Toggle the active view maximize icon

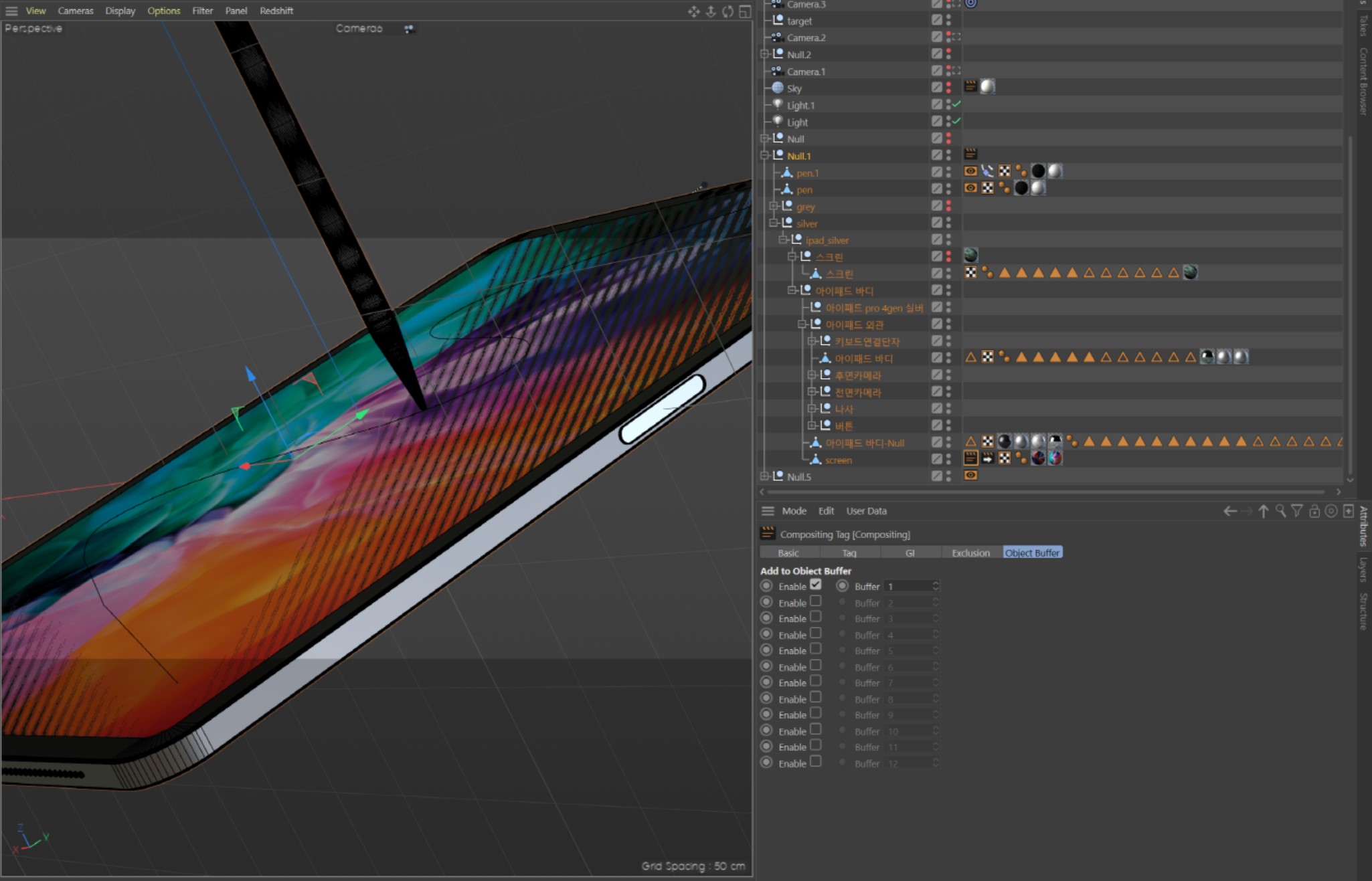pyautogui.click(x=744, y=11)
